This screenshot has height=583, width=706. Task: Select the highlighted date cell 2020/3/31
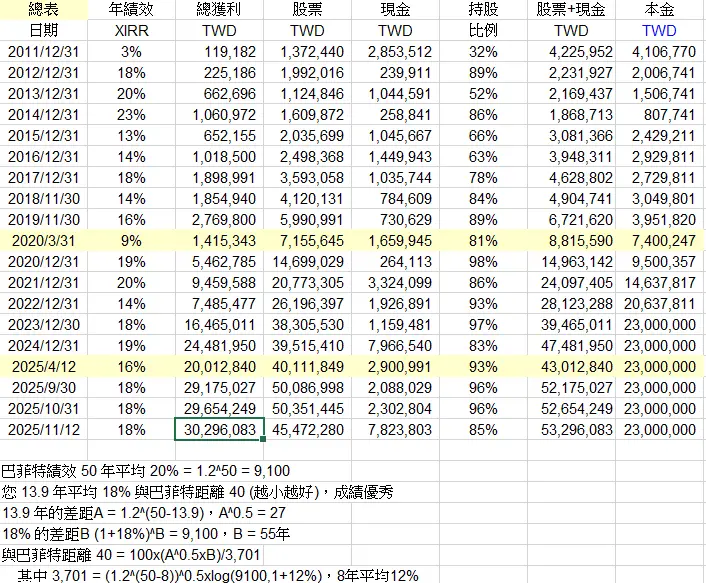42,240
